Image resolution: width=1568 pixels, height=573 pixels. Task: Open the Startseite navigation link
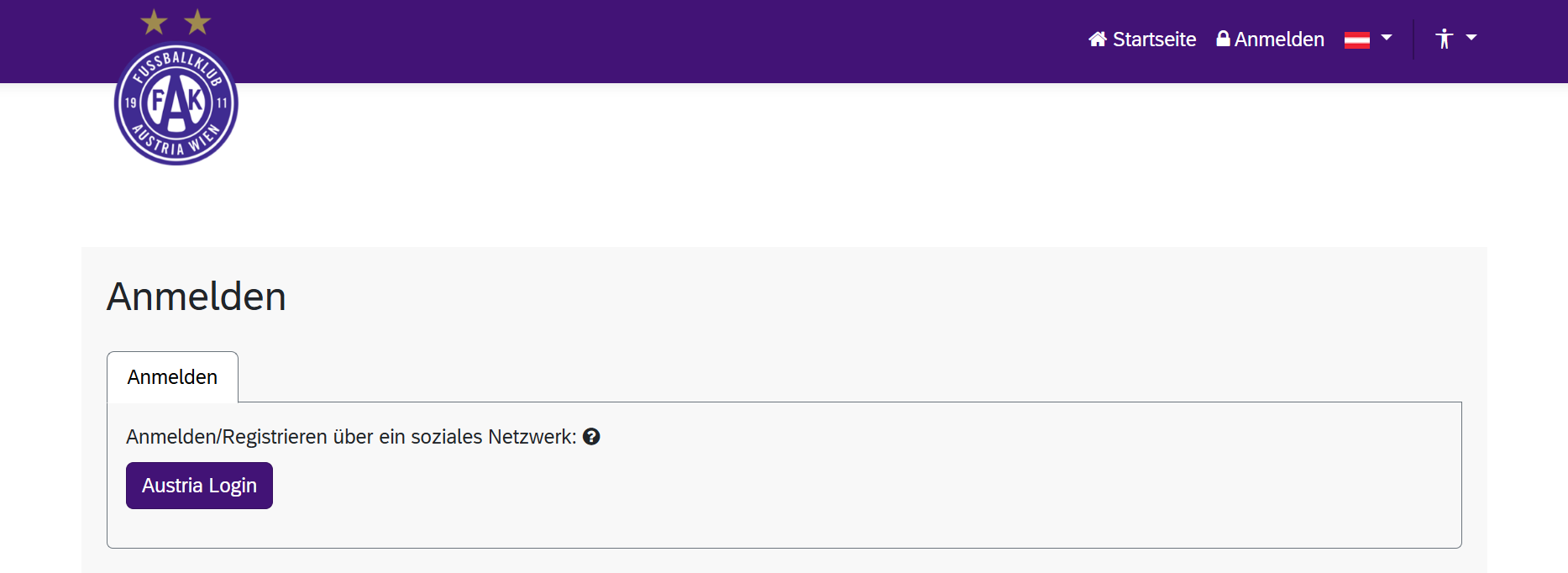coord(1154,39)
